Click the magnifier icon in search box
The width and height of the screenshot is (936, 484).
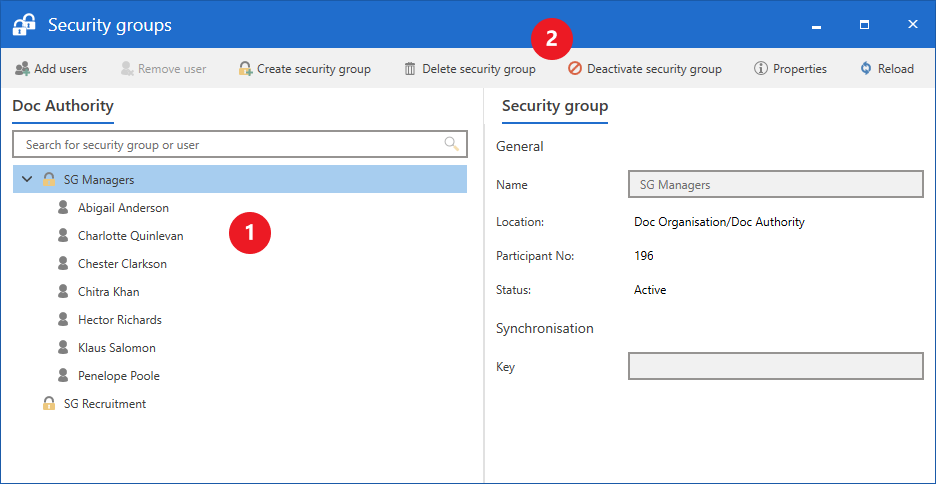pyautogui.click(x=452, y=144)
